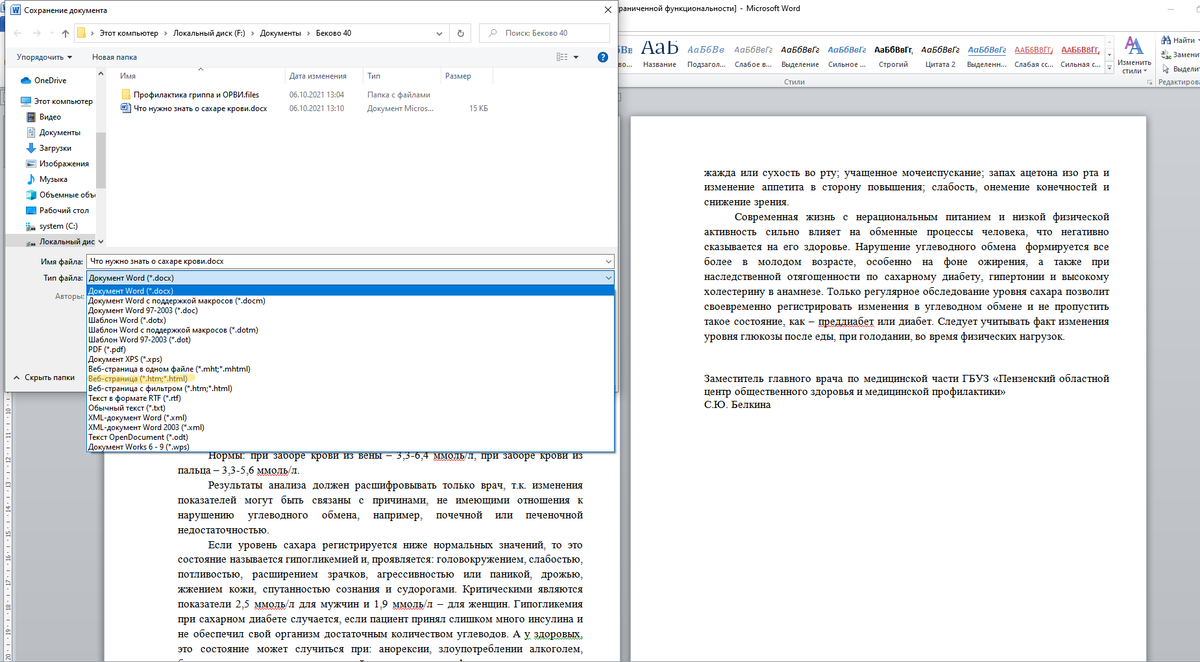Choose Шаблон Word (*.dotx) file type
This screenshot has height=662, width=1200.
(x=350, y=320)
